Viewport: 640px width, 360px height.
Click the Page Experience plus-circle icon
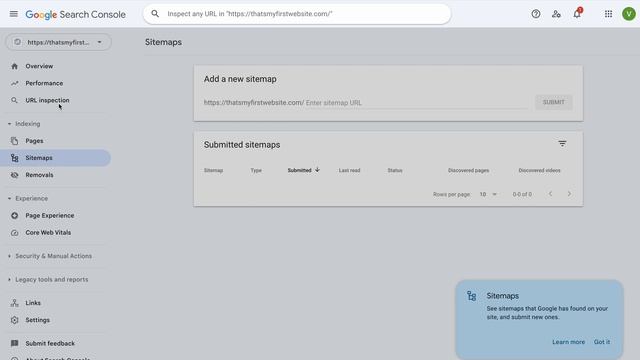click(15, 216)
